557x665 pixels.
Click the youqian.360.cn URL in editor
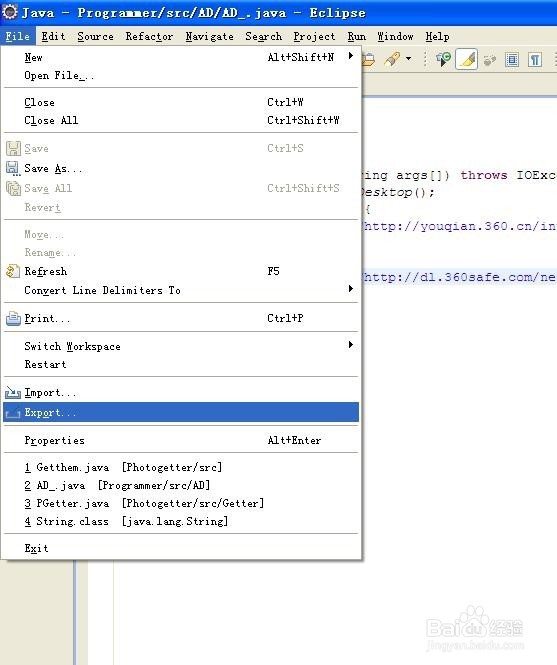click(x=460, y=226)
